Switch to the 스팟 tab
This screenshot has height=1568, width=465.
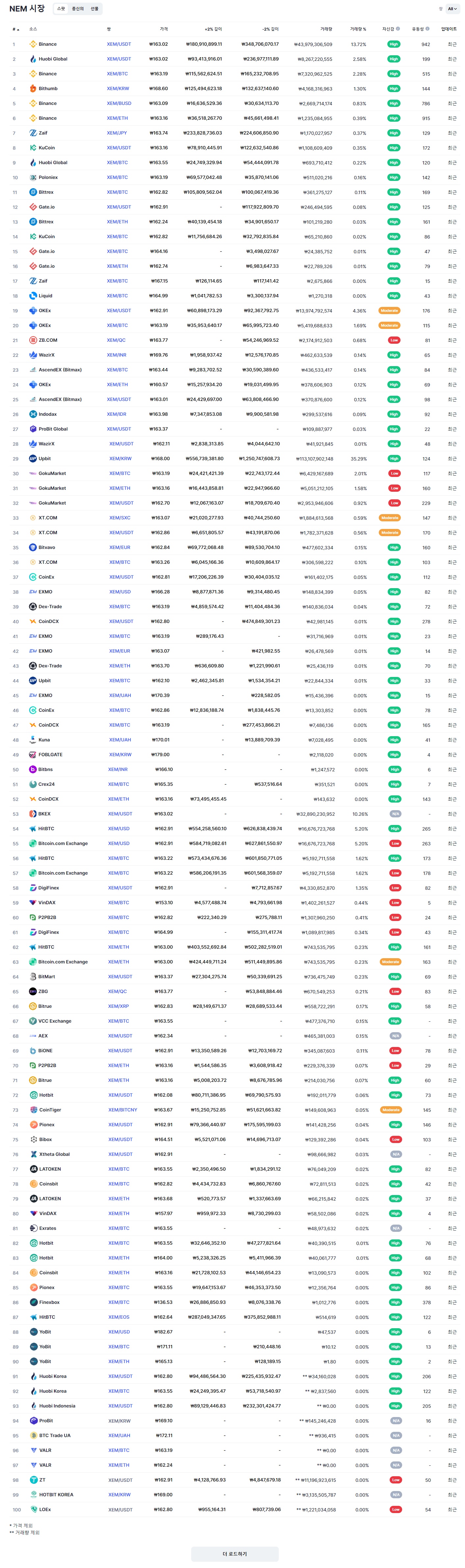click(x=61, y=9)
